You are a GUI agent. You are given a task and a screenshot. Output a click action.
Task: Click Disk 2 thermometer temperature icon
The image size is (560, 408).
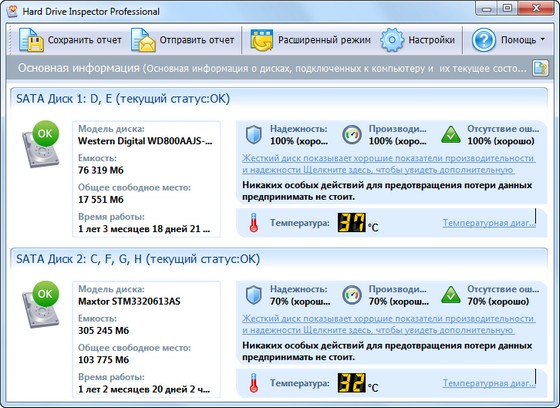[254, 383]
